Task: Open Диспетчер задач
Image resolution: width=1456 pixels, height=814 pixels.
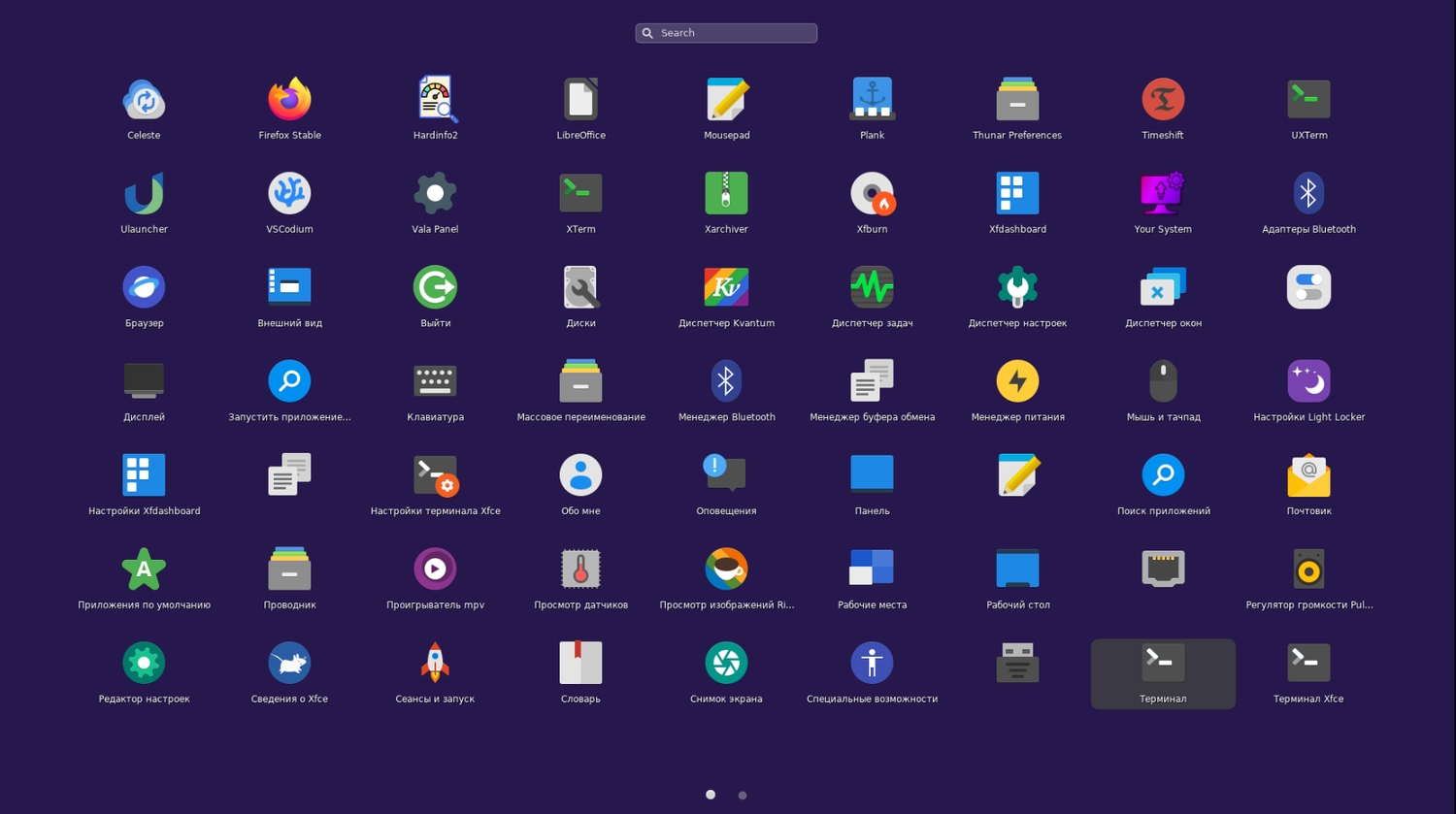Action: [872, 287]
